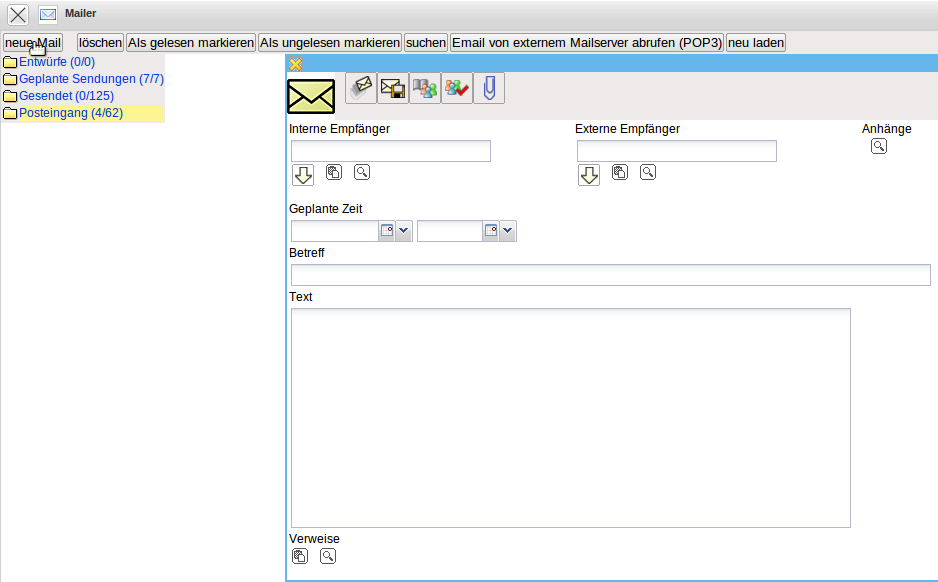Click into the Betreff input field
This screenshot has height=582, width=938.
[x=610, y=275]
